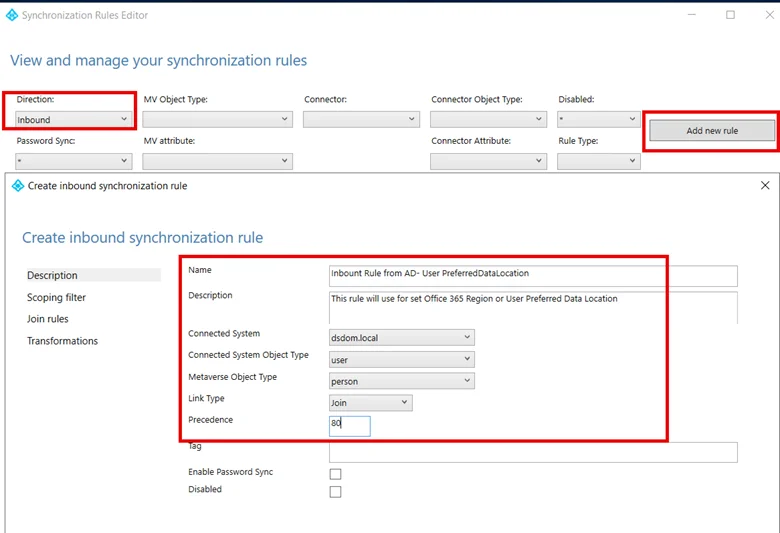780x533 pixels.
Task: Open the Transformations page
Action: [x=62, y=341]
